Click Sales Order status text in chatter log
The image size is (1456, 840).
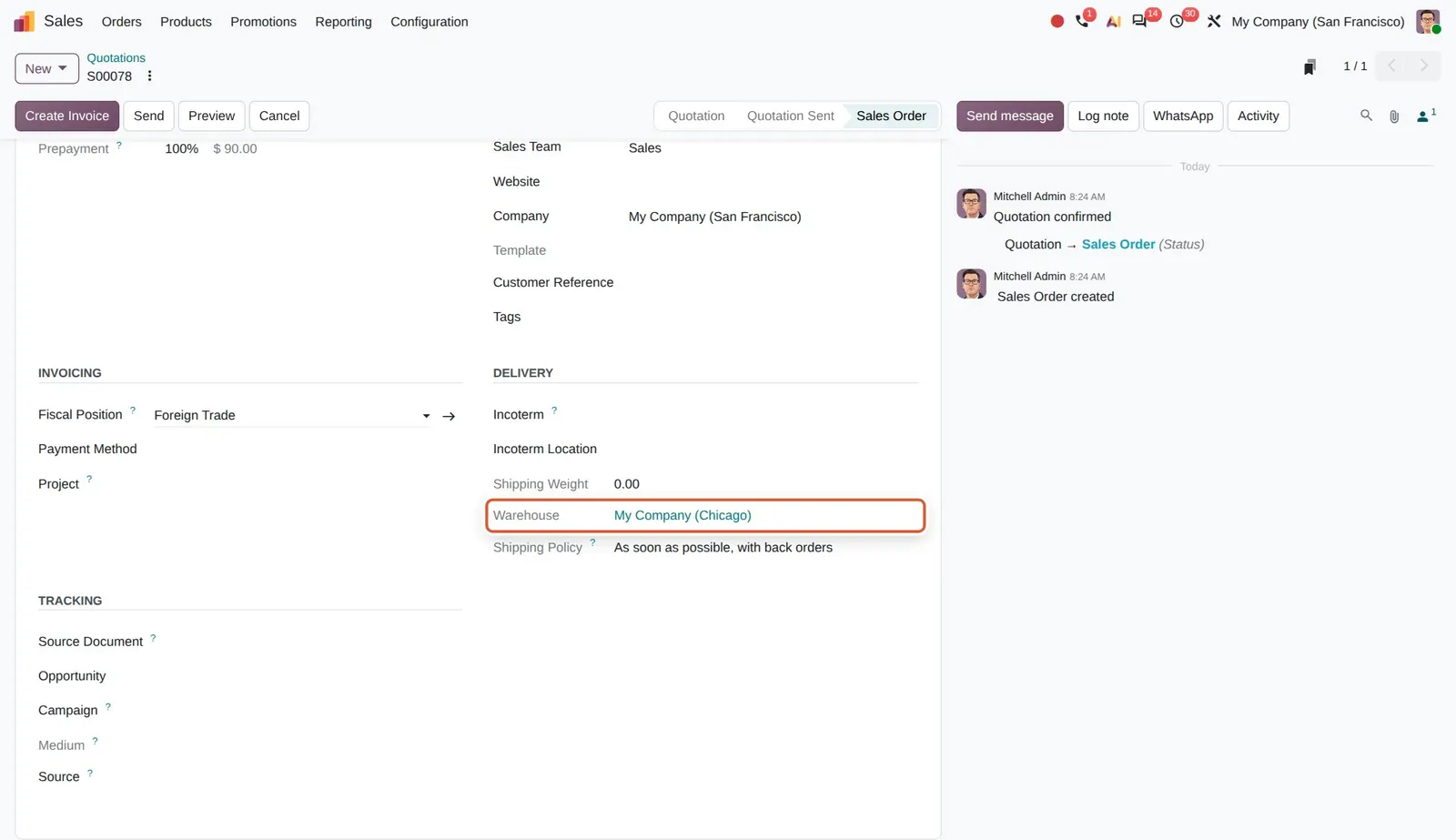[1118, 245]
